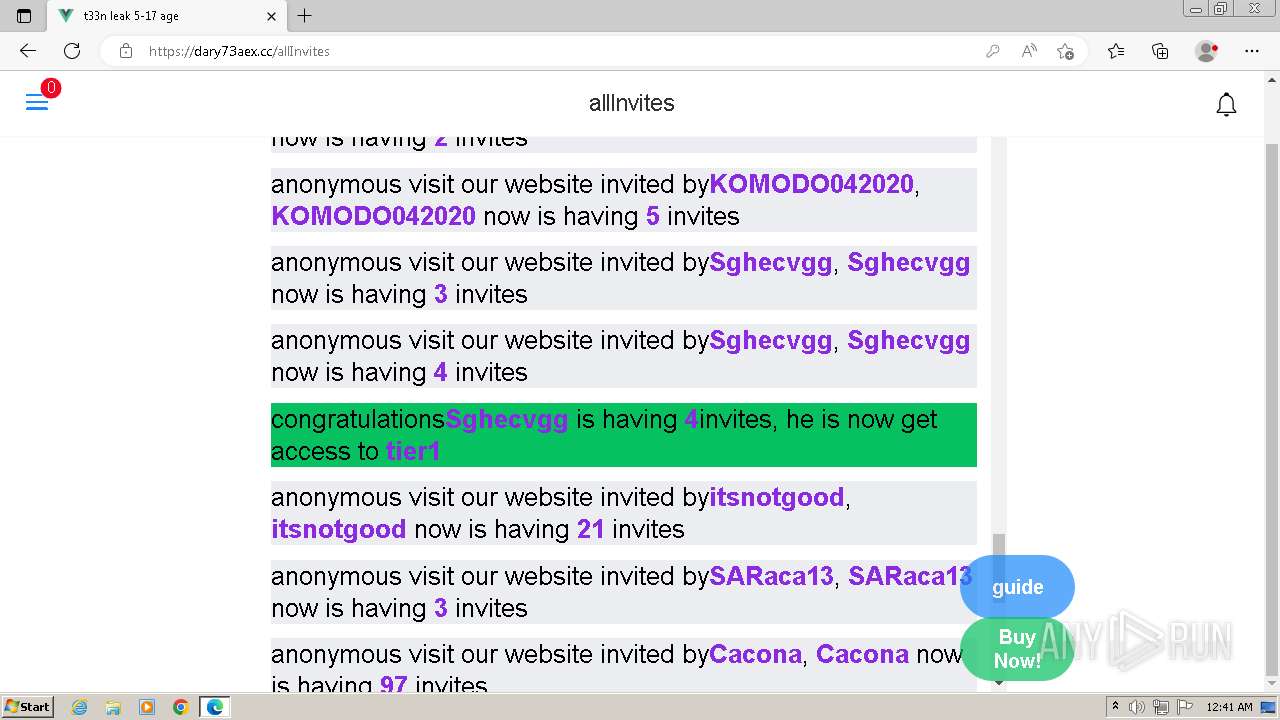
Task: Show hidden icons in the system tray
Action: [x=1115, y=707]
